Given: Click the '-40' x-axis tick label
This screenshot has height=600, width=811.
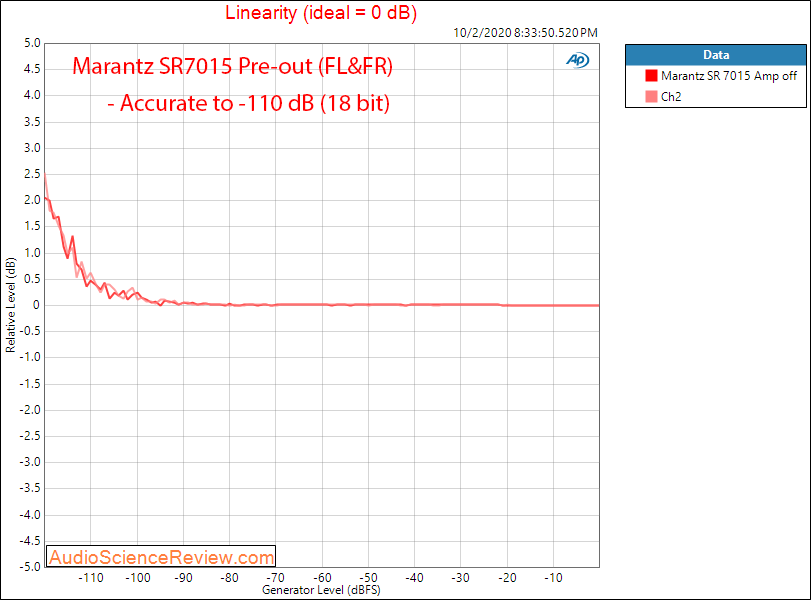Looking at the screenshot, I should click(x=414, y=578).
